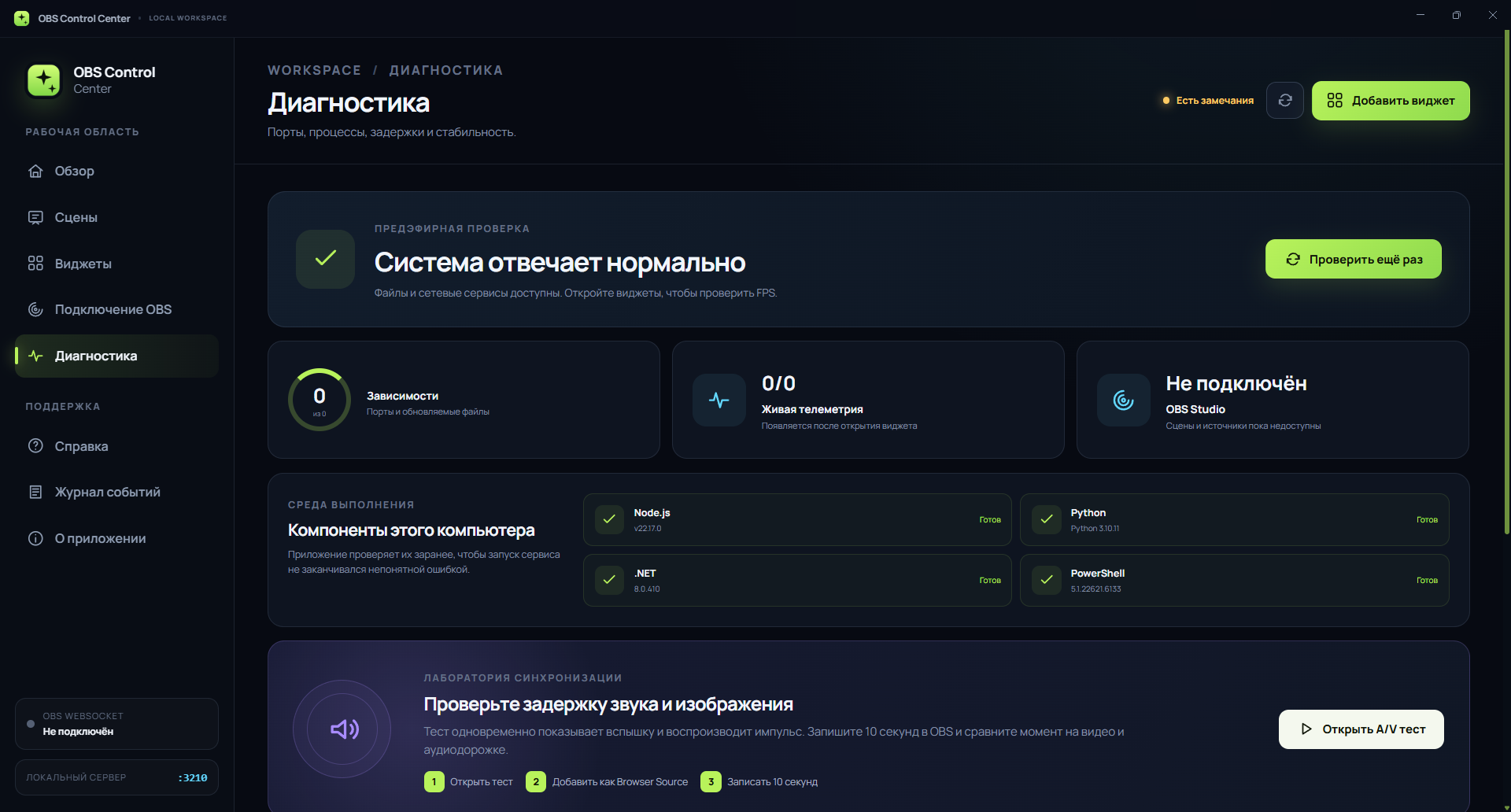Click the question mark icon beside Справка
1511x812 pixels.
35,446
